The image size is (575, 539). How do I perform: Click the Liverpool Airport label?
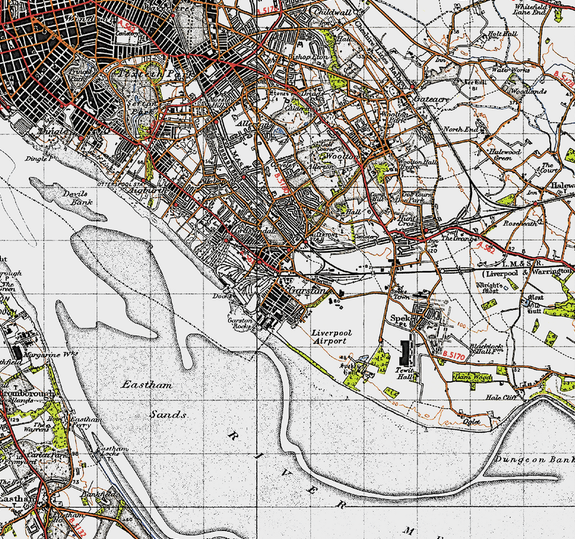click(332, 337)
